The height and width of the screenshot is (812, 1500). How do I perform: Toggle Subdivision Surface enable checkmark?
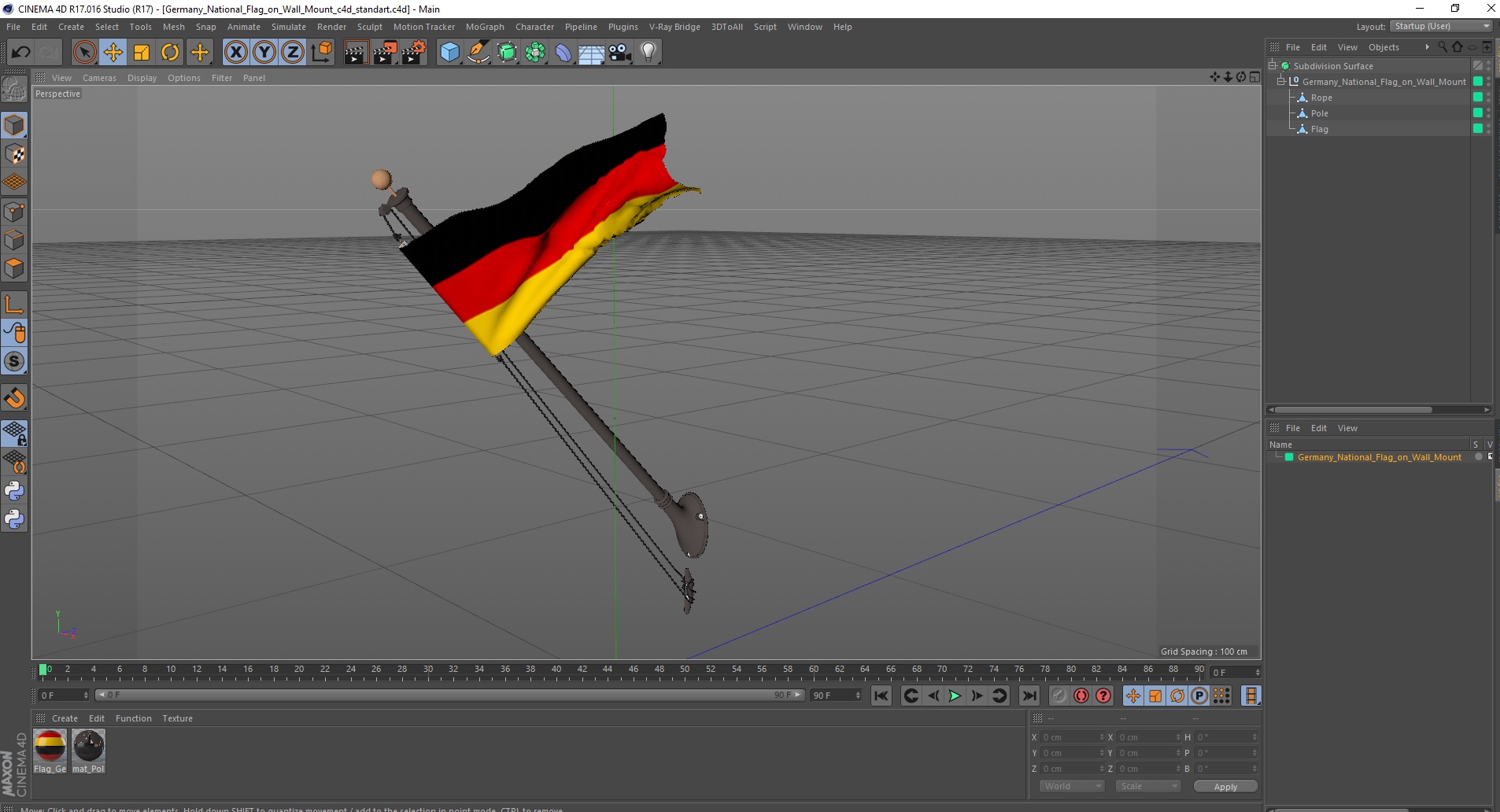1478,66
